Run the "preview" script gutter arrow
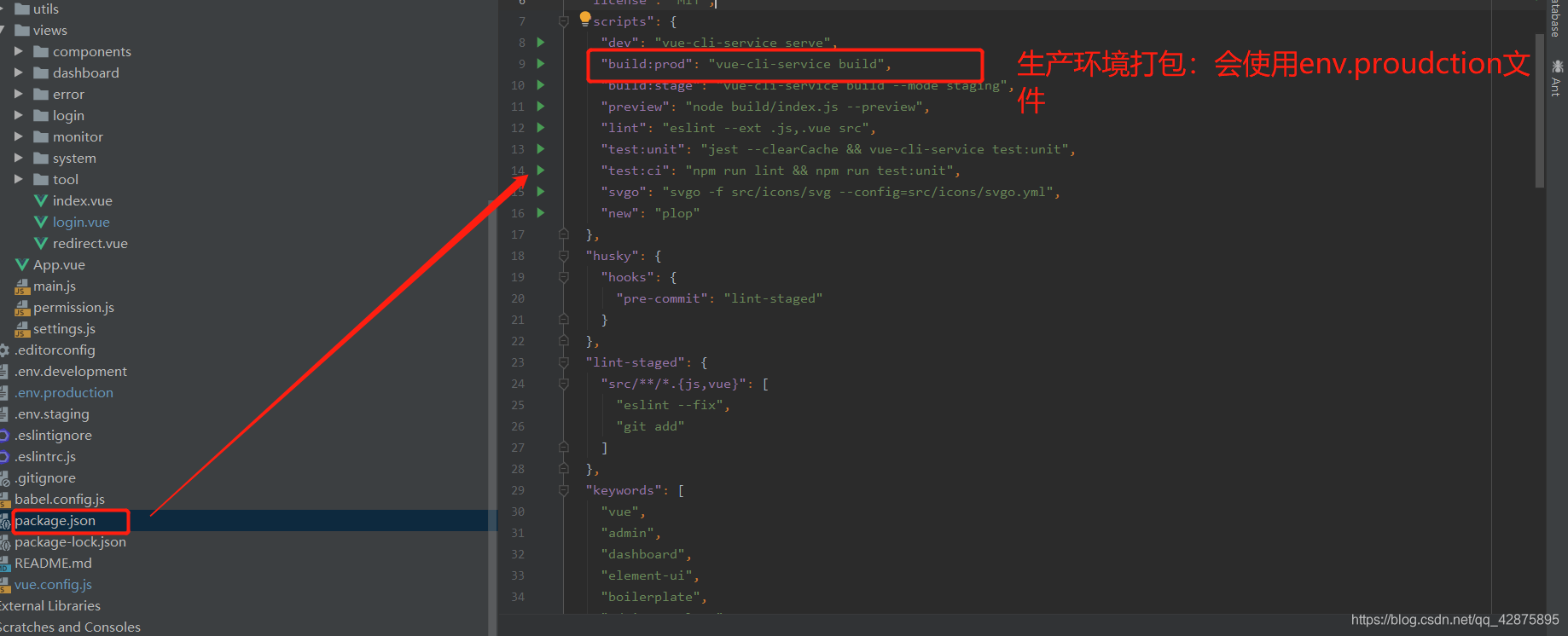1568x636 pixels. (541, 106)
